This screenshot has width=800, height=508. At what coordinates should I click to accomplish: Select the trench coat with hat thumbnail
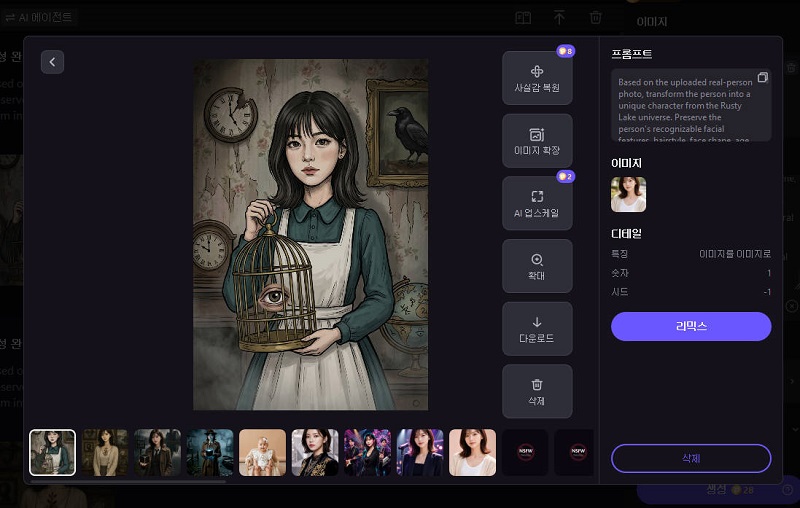(210, 452)
